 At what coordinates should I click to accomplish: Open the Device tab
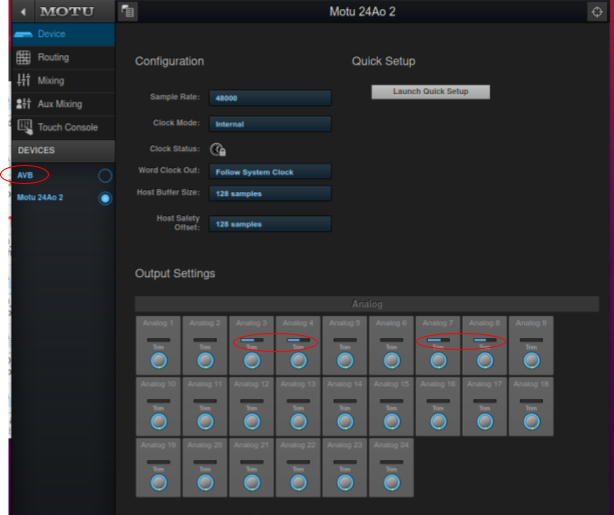(x=63, y=34)
